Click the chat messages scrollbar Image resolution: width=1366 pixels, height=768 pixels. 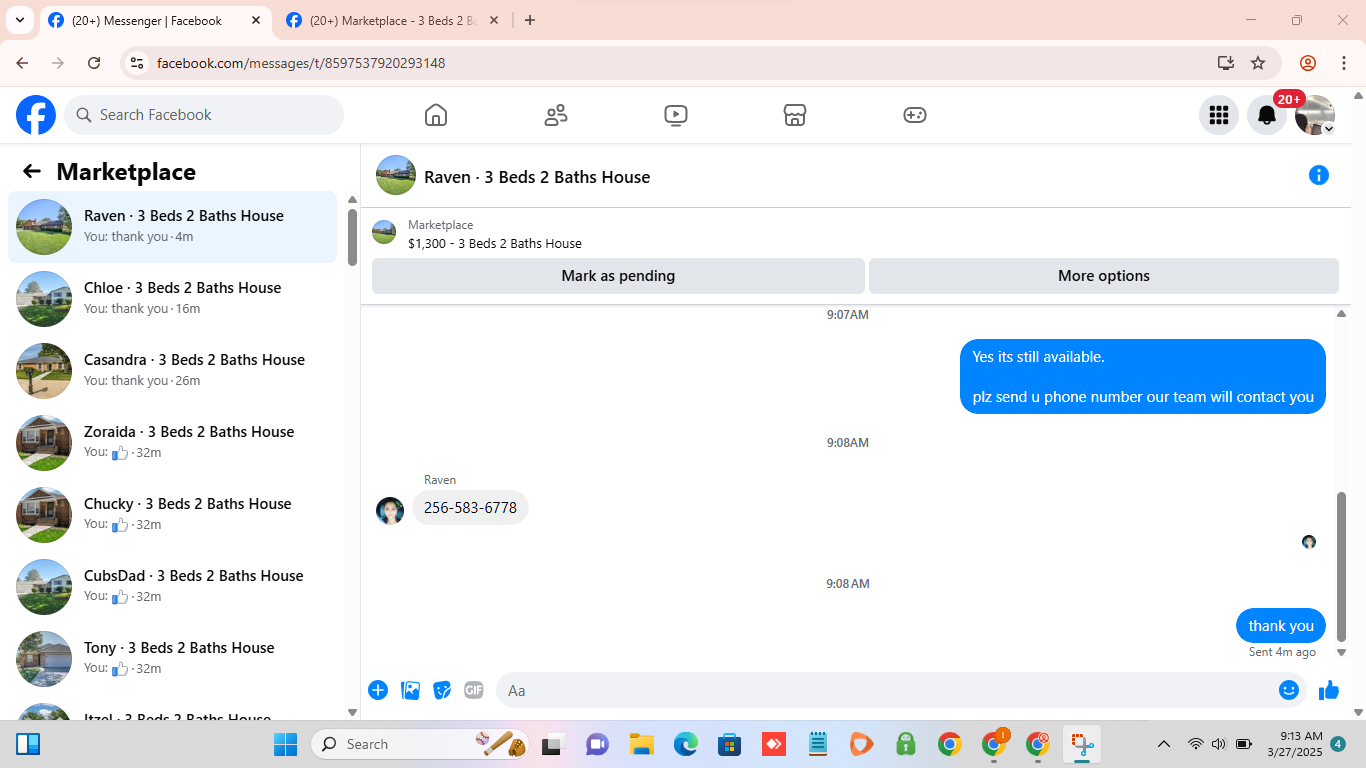coord(1342,566)
